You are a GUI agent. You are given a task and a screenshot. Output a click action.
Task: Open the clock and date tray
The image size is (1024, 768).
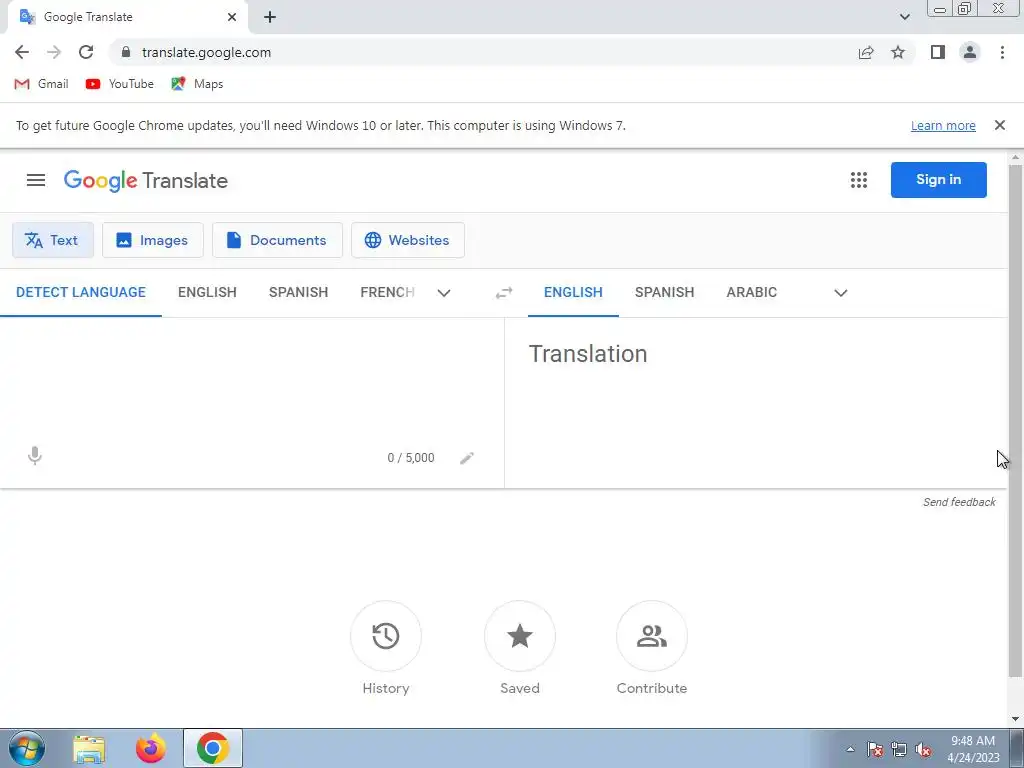click(x=973, y=749)
